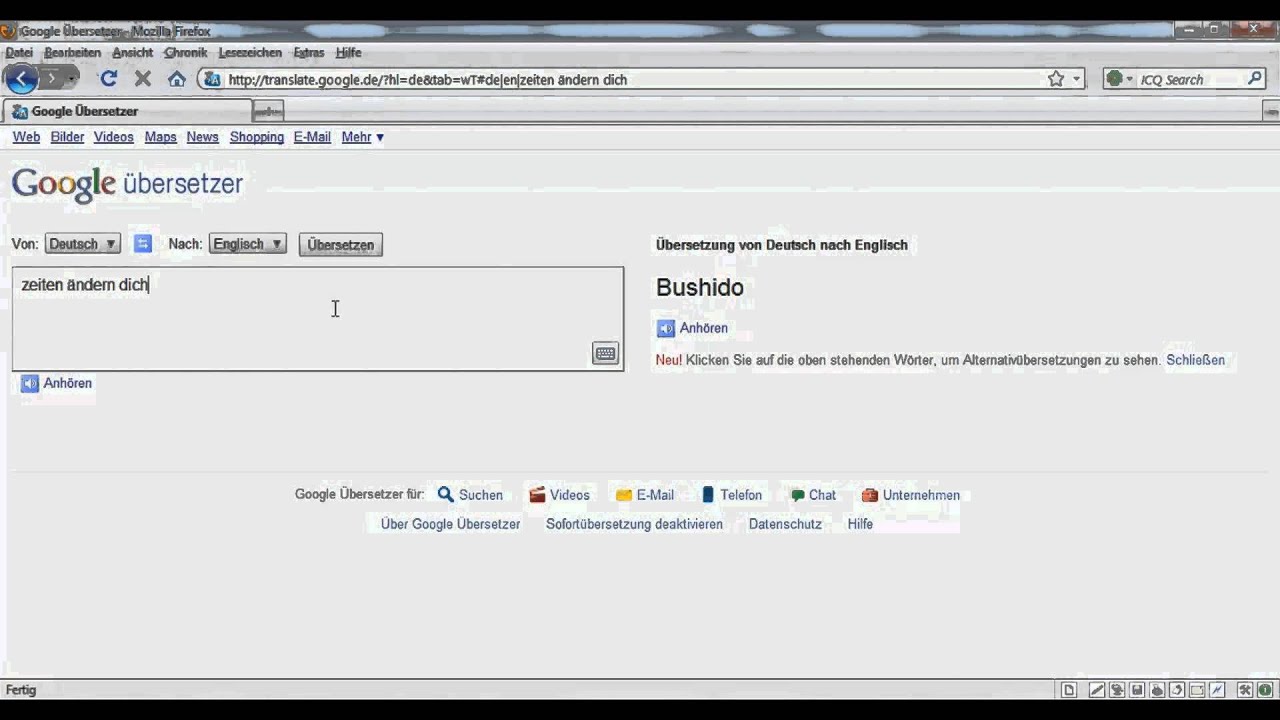1280x720 pixels.
Task: Follow the News link
Action: point(202,137)
